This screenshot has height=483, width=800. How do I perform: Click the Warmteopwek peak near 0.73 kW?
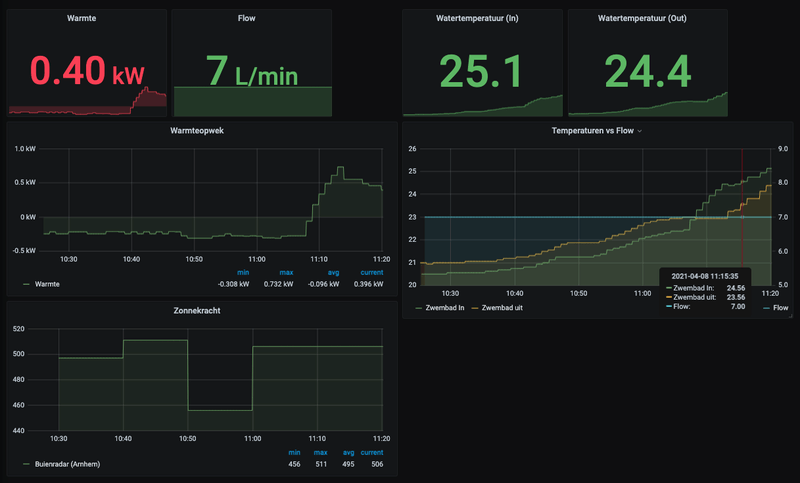pyautogui.click(x=340, y=167)
